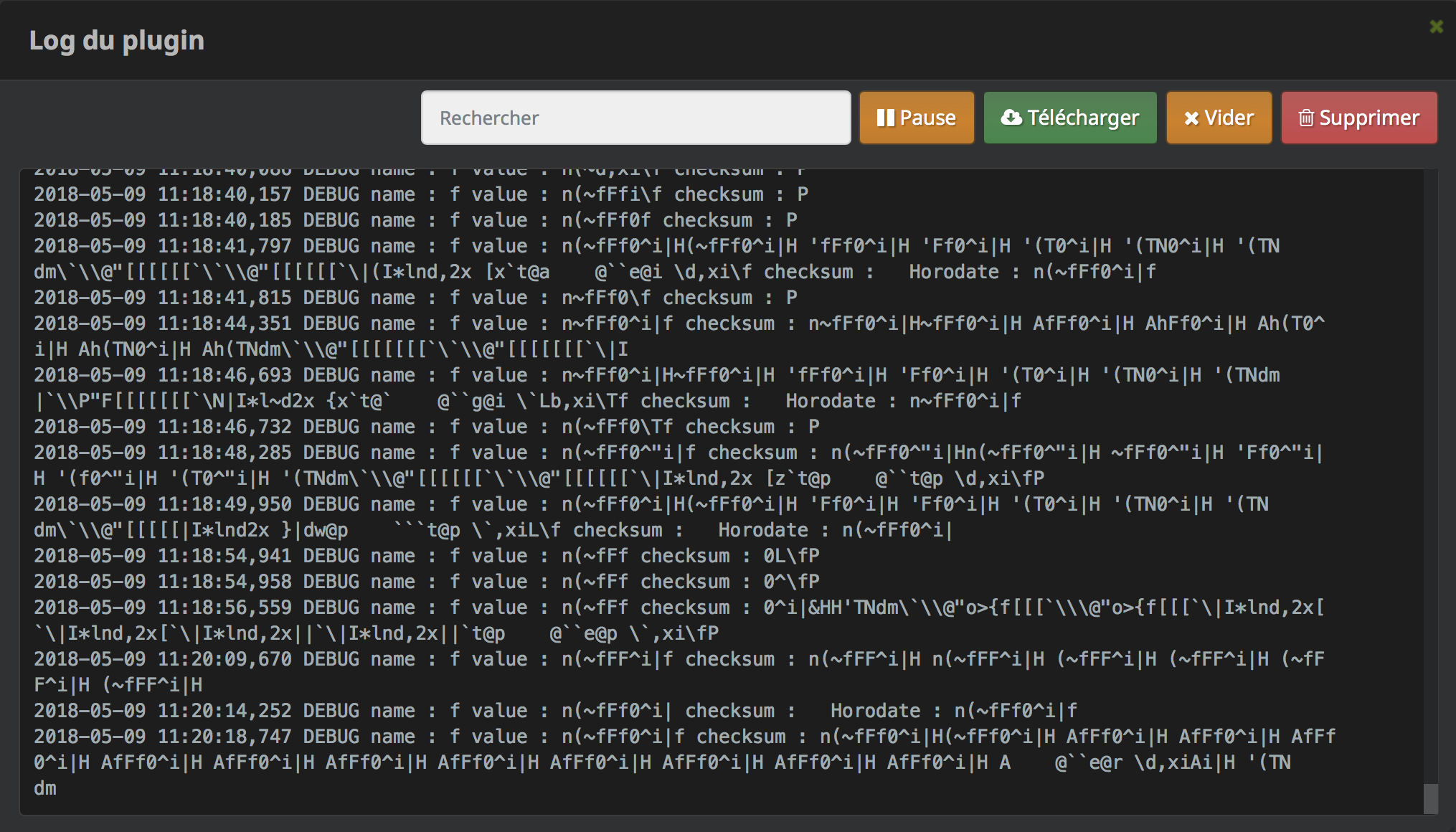This screenshot has width=1456, height=832.
Task: Delete the log with Supprimer
Action: click(1359, 118)
